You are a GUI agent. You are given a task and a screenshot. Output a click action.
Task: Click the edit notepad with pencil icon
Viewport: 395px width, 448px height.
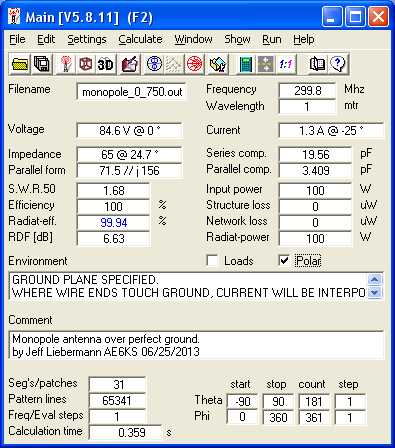tap(129, 63)
